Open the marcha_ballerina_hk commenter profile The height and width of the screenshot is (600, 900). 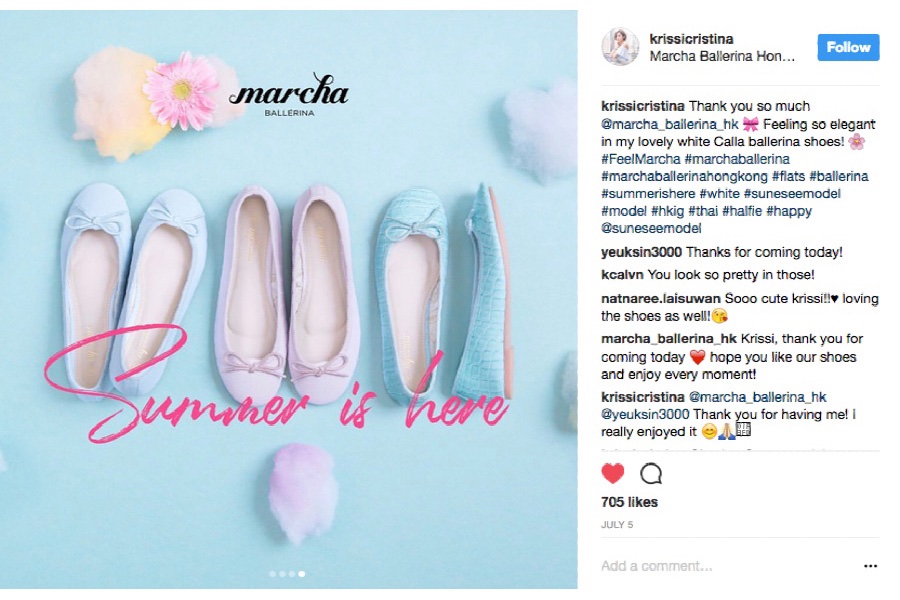669,339
